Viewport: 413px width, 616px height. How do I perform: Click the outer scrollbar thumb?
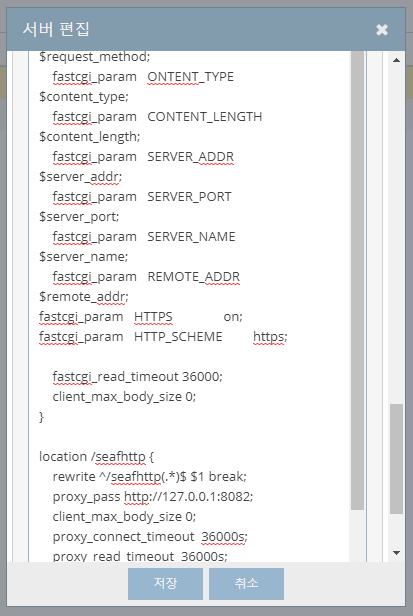click(x=396, y=459)
